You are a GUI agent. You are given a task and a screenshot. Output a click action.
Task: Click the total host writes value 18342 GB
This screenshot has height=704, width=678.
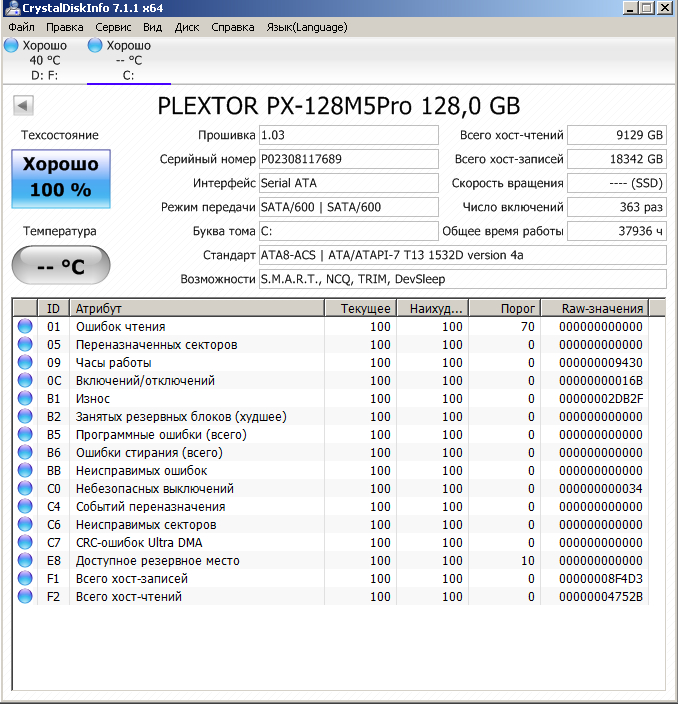617,159
